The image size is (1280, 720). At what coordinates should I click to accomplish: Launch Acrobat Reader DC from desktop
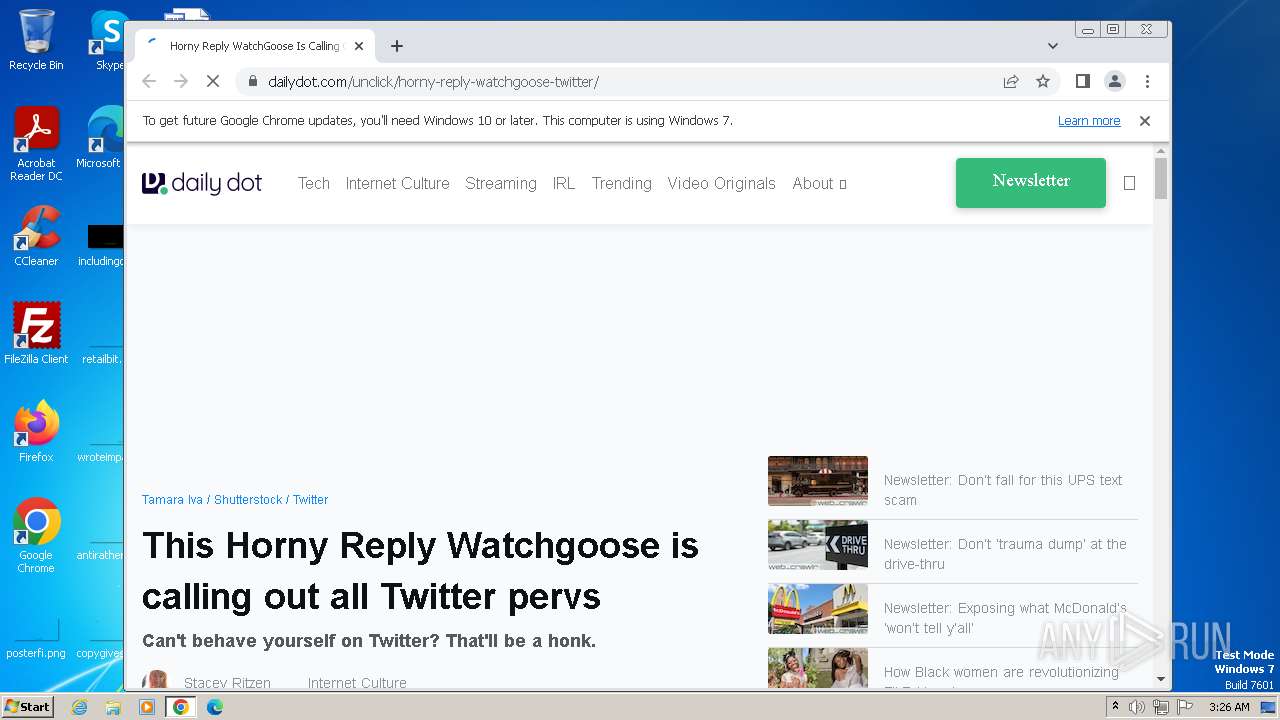[36, 144]
